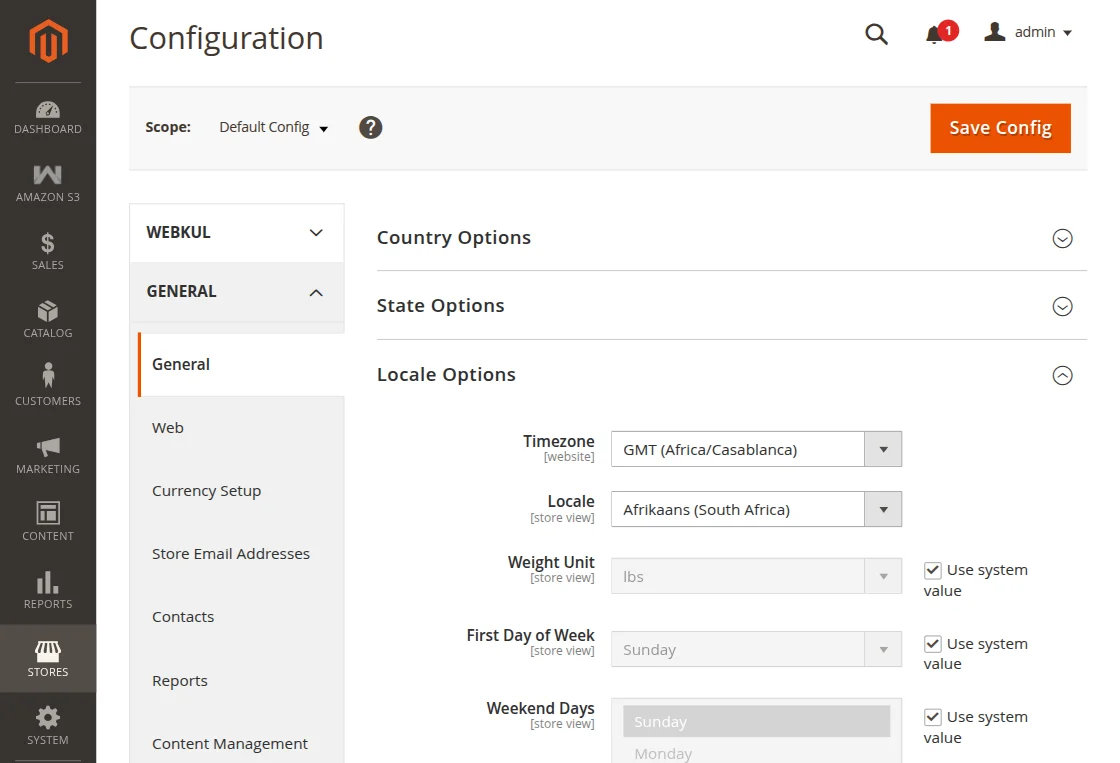The height and width of the screenshot is (763, 1120).
Task: Uncheck Use system value for Weekend Days
Action: click(x=933, y=717)
